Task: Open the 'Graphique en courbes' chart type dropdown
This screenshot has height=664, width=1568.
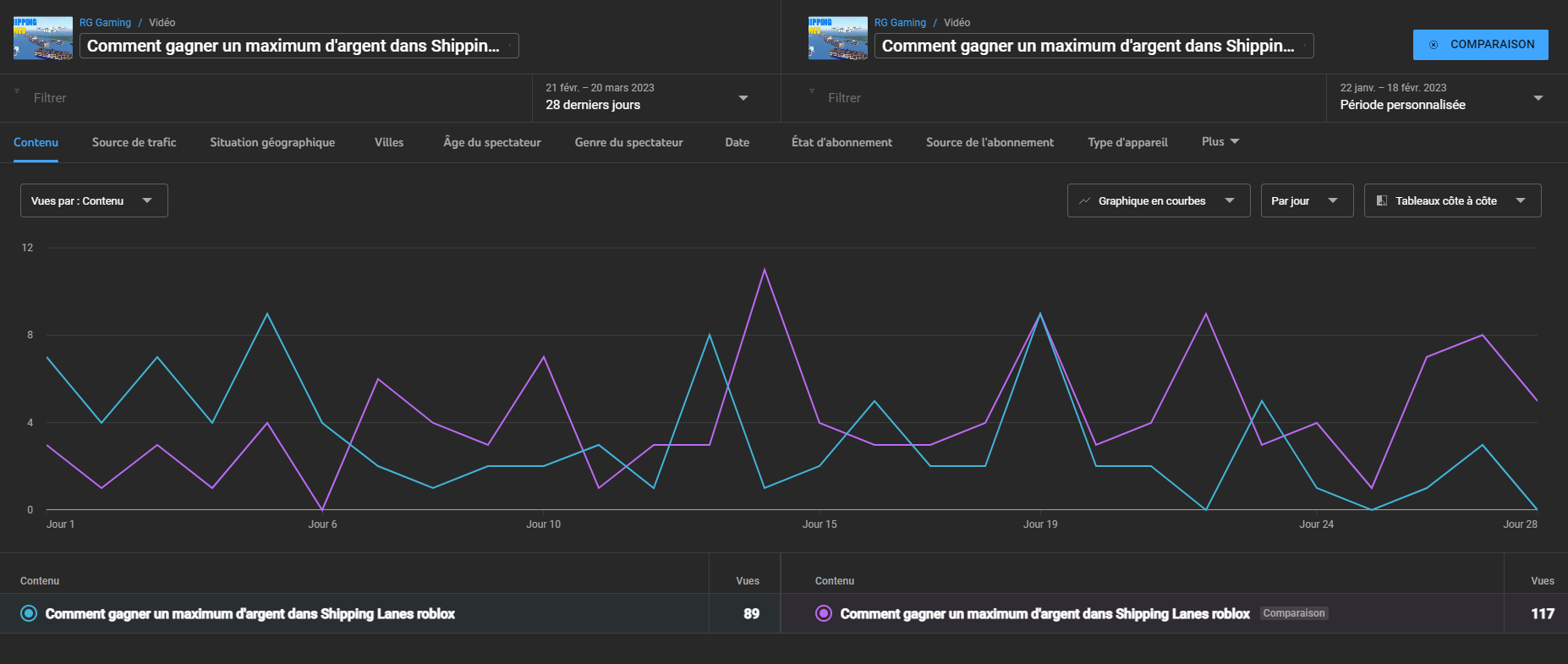Action: tap(1159, 200)
